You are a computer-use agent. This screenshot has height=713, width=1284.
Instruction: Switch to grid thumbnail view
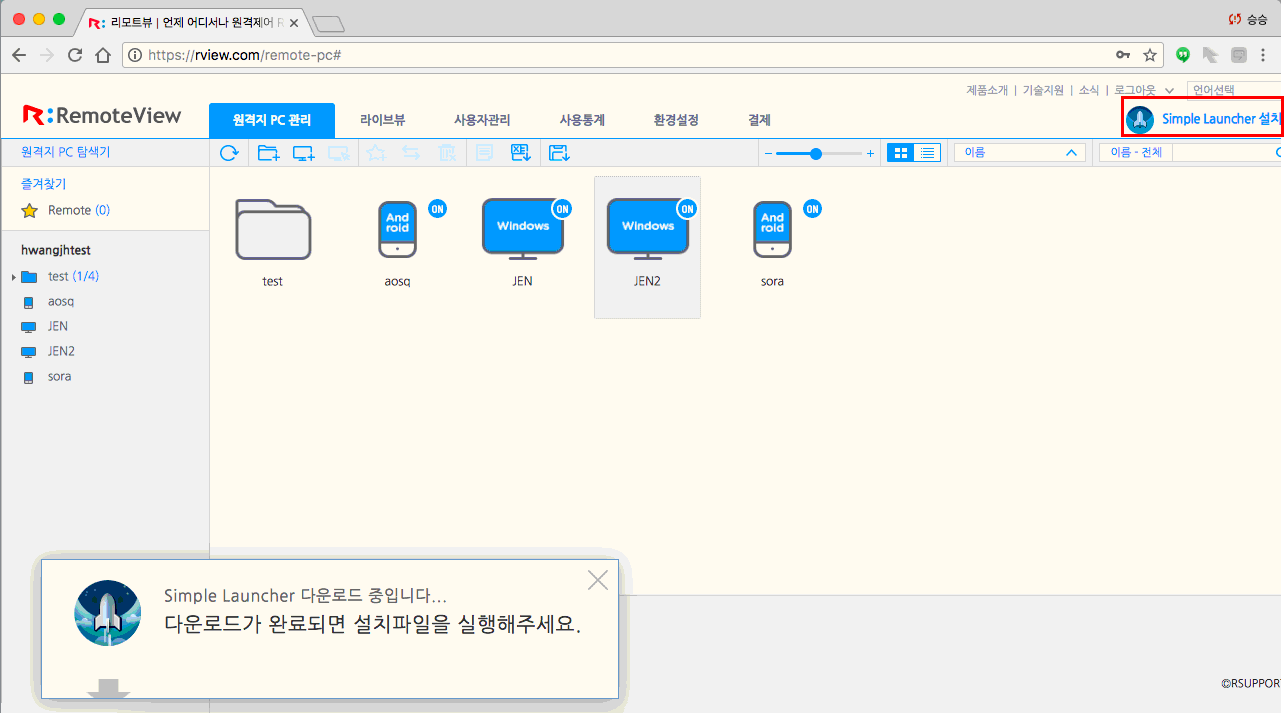click(x=901, y=153)
